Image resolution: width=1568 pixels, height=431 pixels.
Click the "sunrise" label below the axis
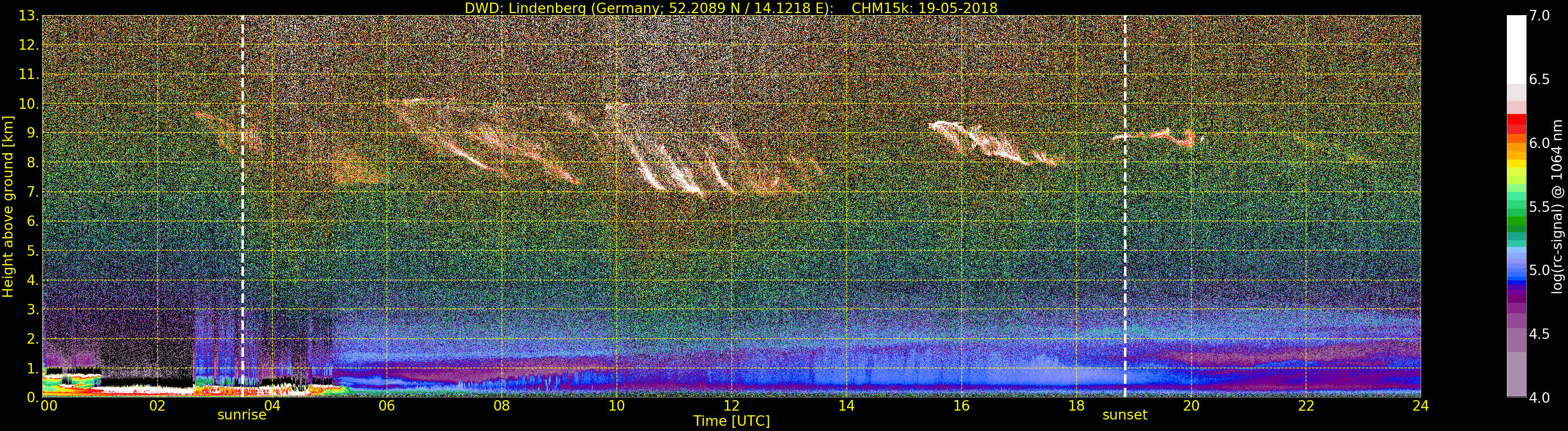pos(241,415)
